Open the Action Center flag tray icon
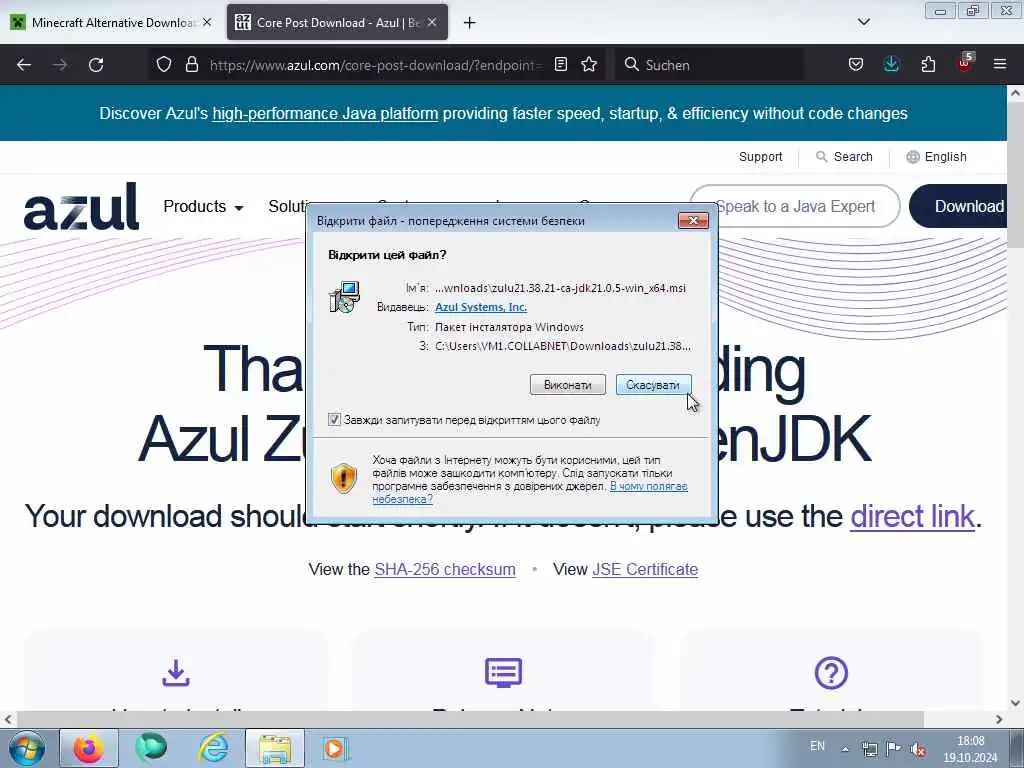1024x768 pixels. 894,748
